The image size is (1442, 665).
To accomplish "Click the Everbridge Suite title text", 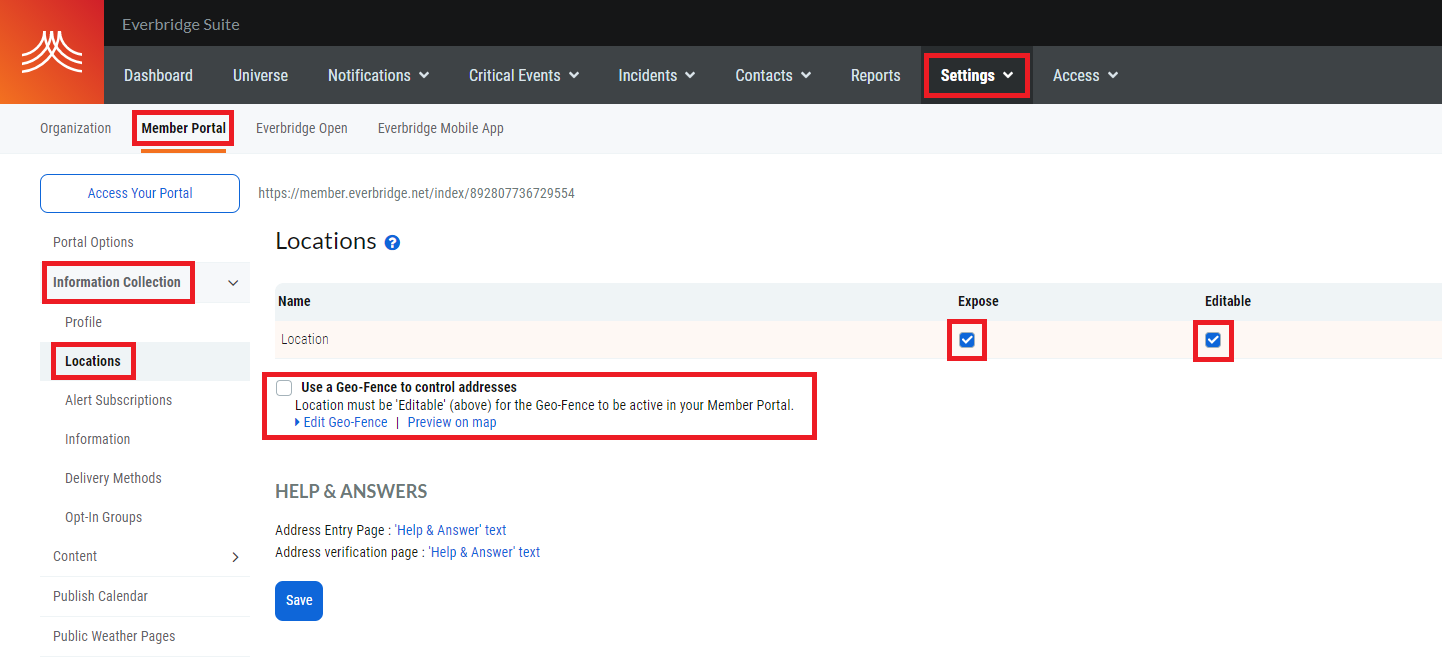I will point(181,24).
